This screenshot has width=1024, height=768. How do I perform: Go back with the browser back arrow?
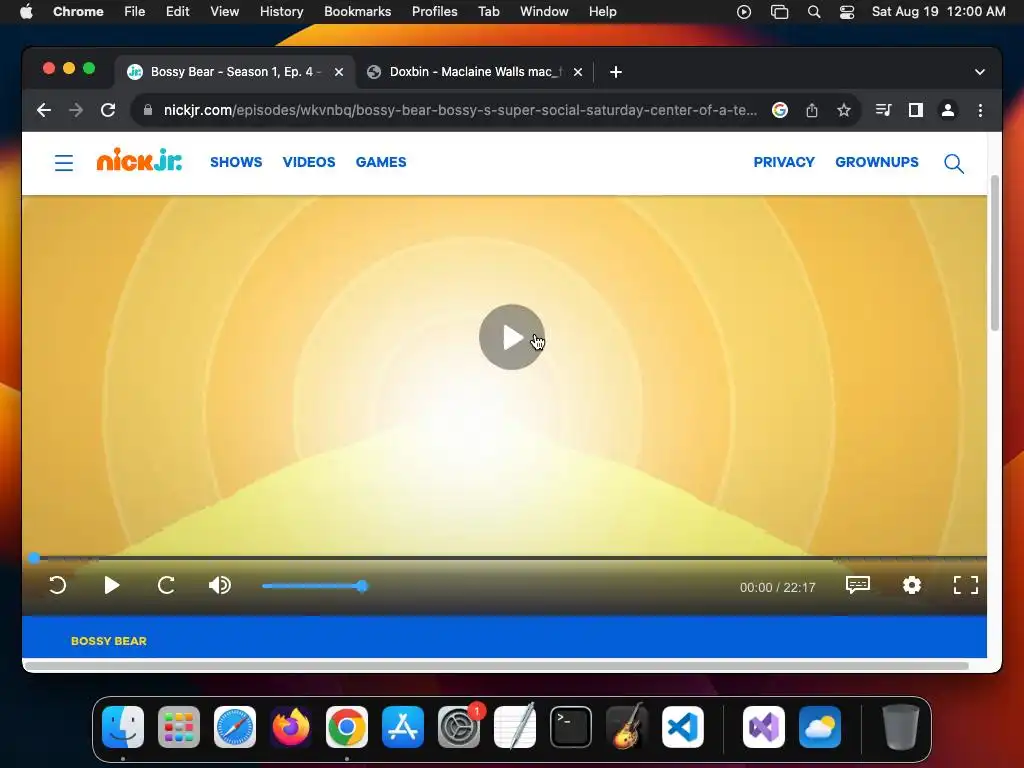(44, 110)
